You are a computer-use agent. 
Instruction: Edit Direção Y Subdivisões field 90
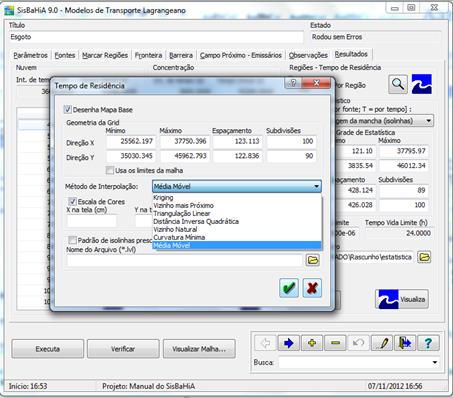coord(291,156)
